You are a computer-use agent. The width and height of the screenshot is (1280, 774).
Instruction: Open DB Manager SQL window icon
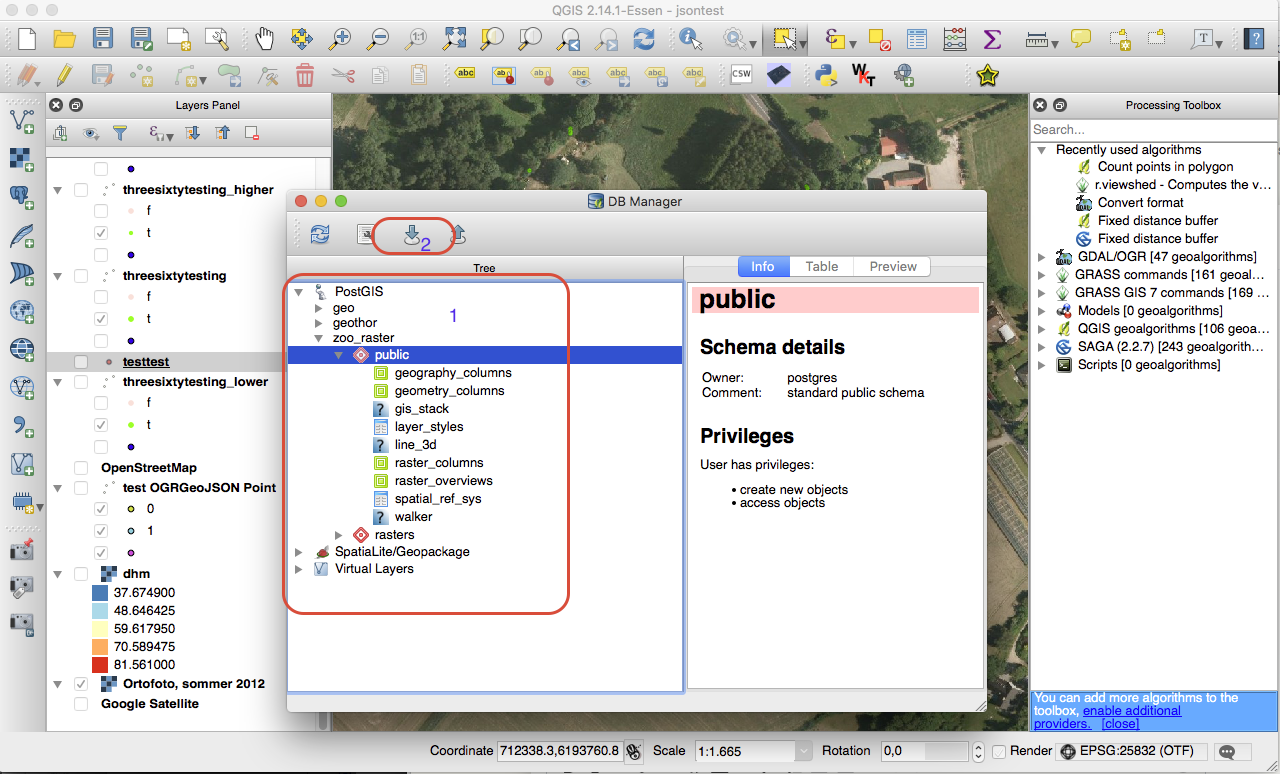tap(366, 234)
